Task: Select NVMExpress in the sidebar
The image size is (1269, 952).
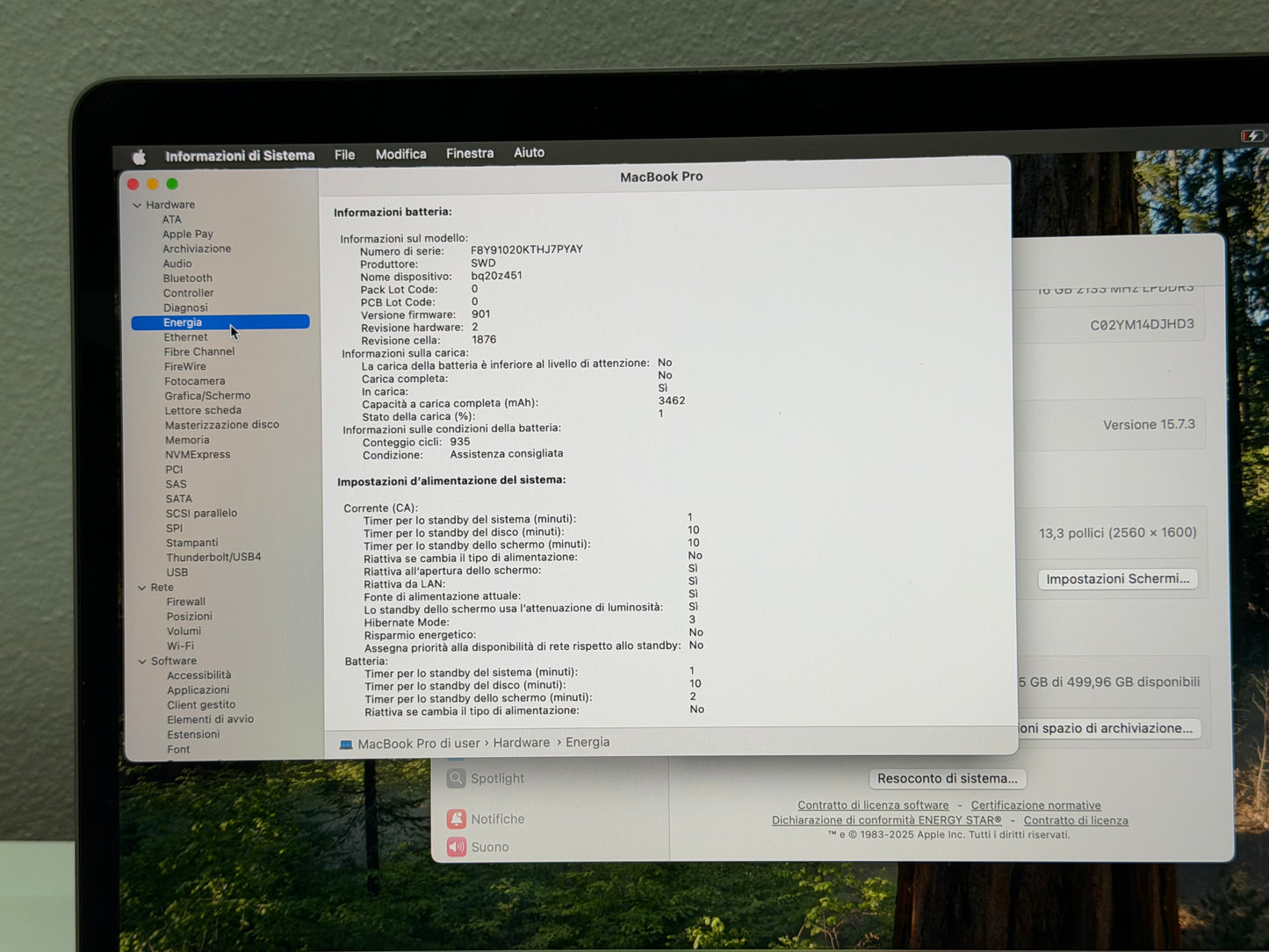Action: tap(198, 455)
